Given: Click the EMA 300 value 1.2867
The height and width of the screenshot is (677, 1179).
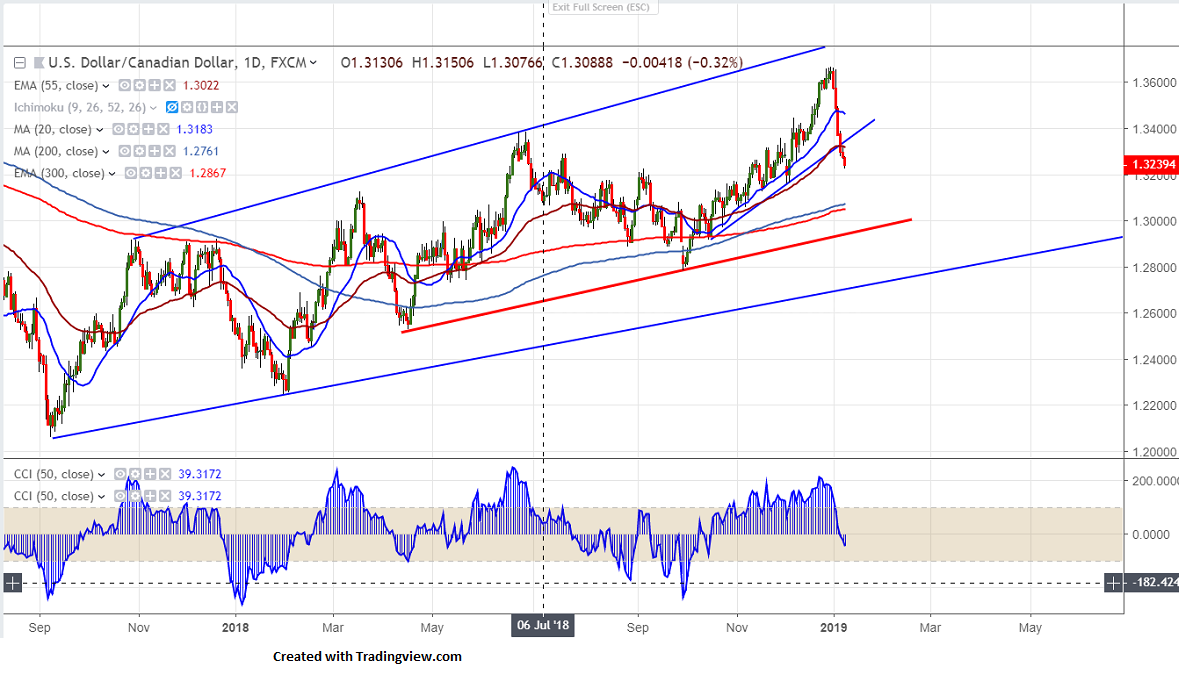Looking at the screenshot, I should point(208,173).
